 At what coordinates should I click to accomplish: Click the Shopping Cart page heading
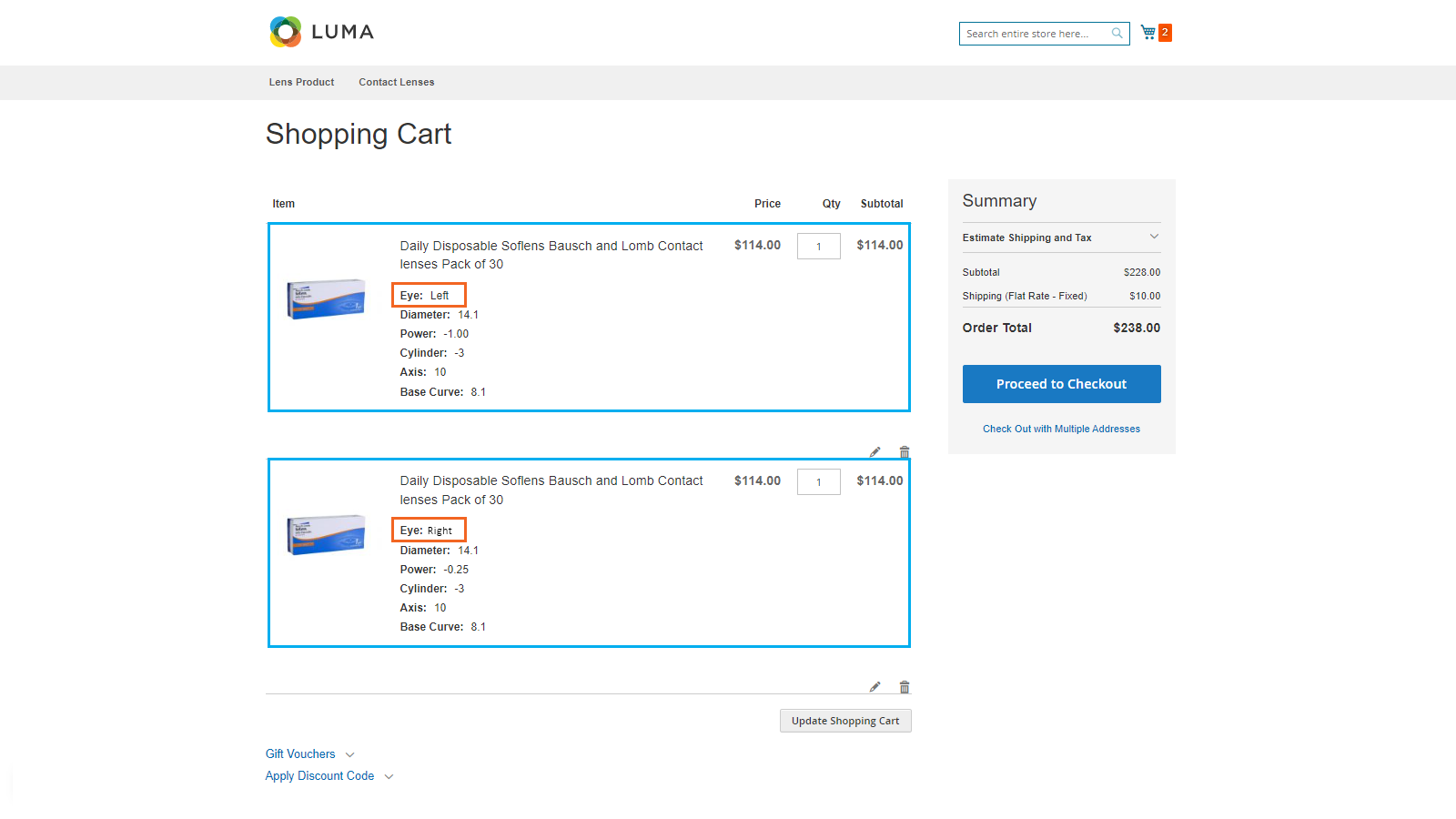[359, 134]
